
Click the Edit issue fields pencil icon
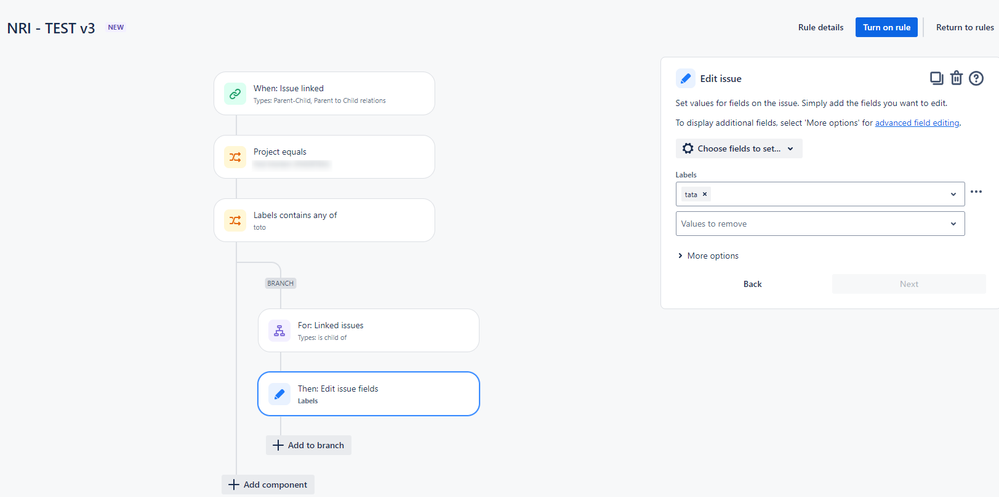[279, 394]
